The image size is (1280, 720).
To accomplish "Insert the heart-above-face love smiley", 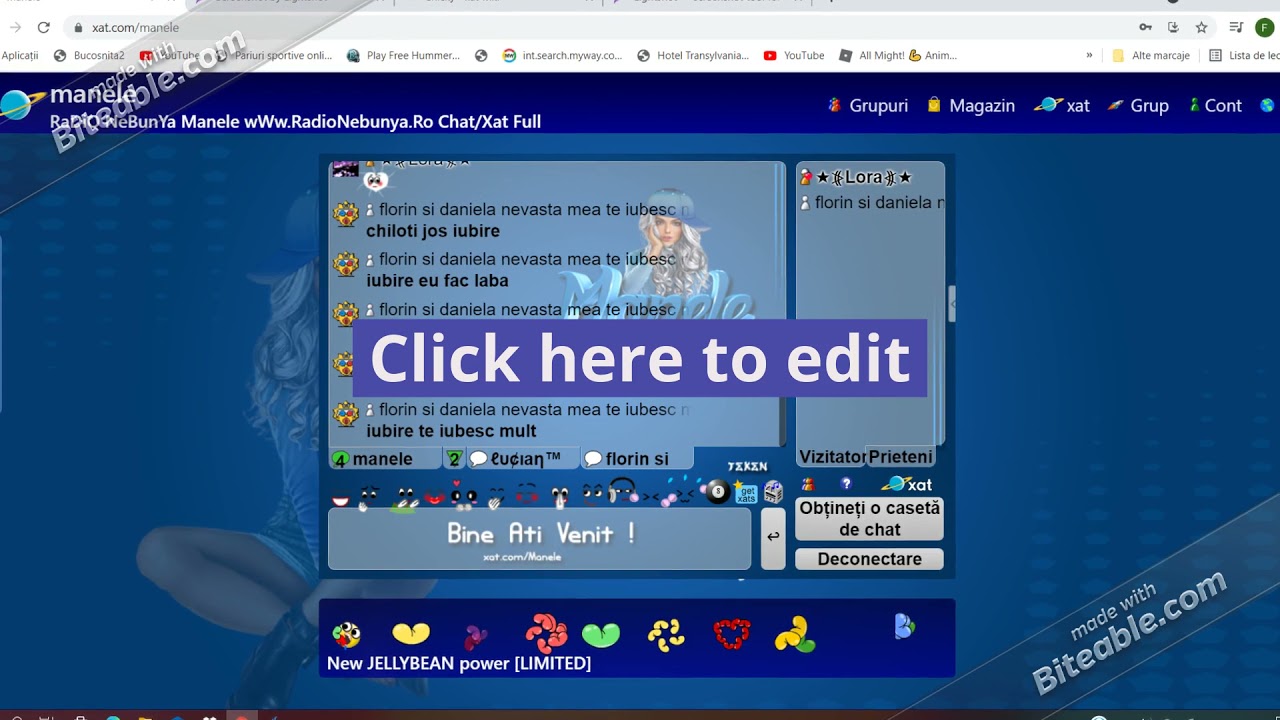I will pos(463,494).
